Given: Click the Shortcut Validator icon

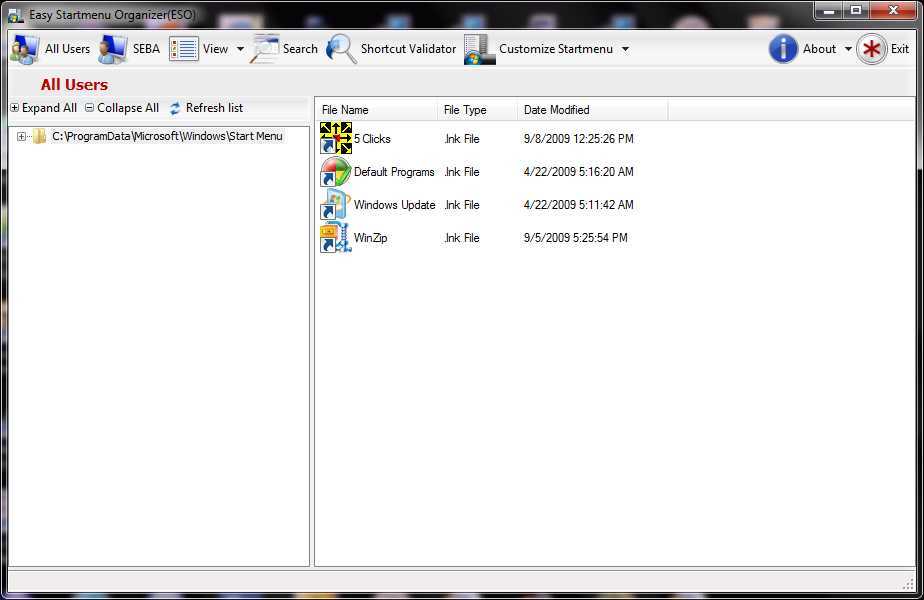Looking at the screenshot, I should (341, 49).
